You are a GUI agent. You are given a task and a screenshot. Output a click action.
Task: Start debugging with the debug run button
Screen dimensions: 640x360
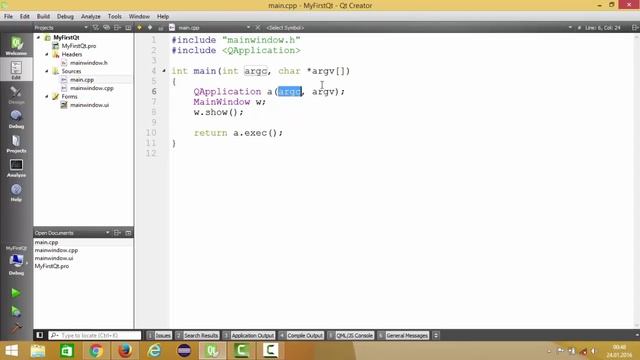16,311
